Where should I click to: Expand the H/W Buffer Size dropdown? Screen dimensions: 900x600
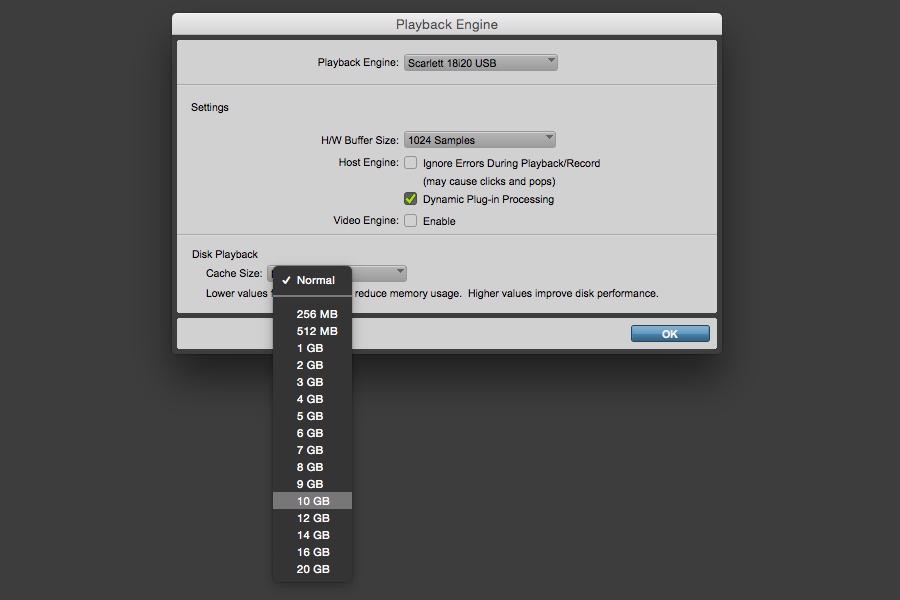[479, 140]
